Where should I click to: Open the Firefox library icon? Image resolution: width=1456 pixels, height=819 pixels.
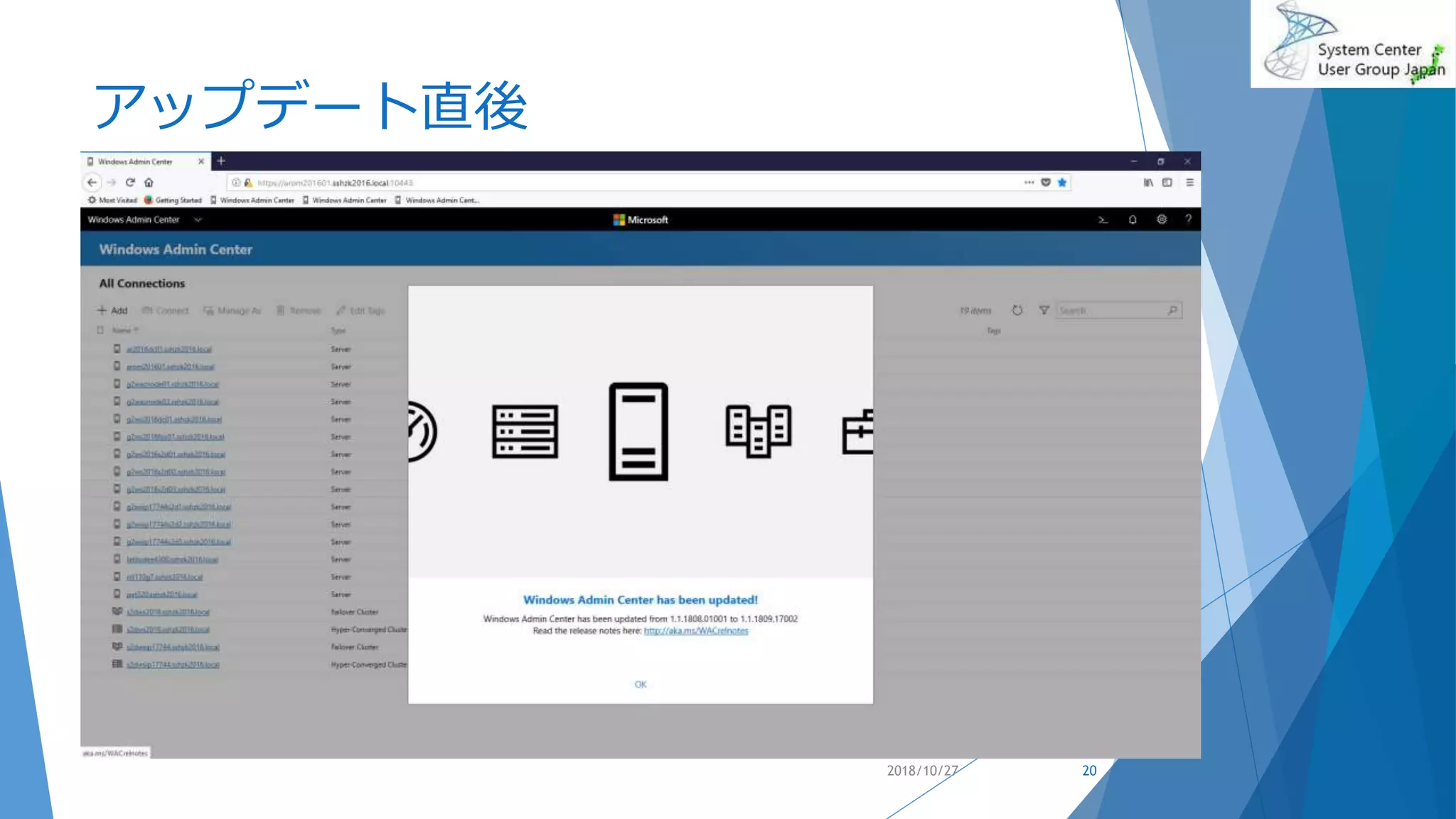(x=1148, y=183)
